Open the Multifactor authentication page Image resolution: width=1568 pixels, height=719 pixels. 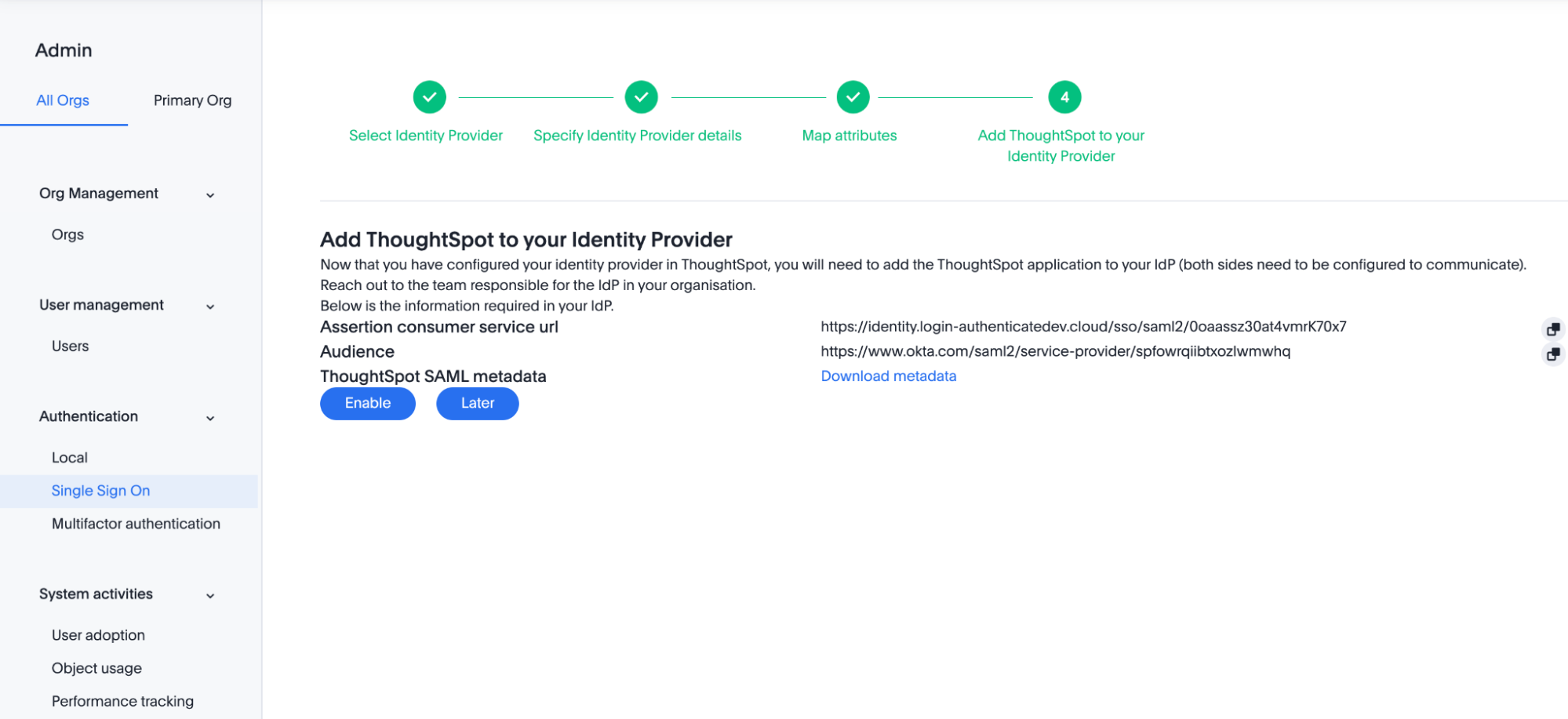pos(136,524)
